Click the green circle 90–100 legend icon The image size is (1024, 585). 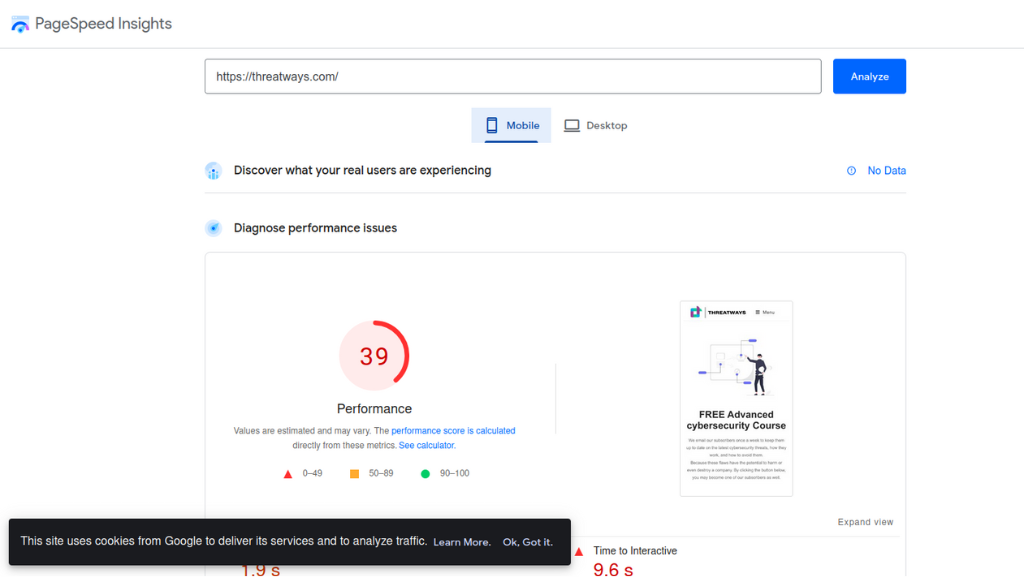[x=425, y=474]
